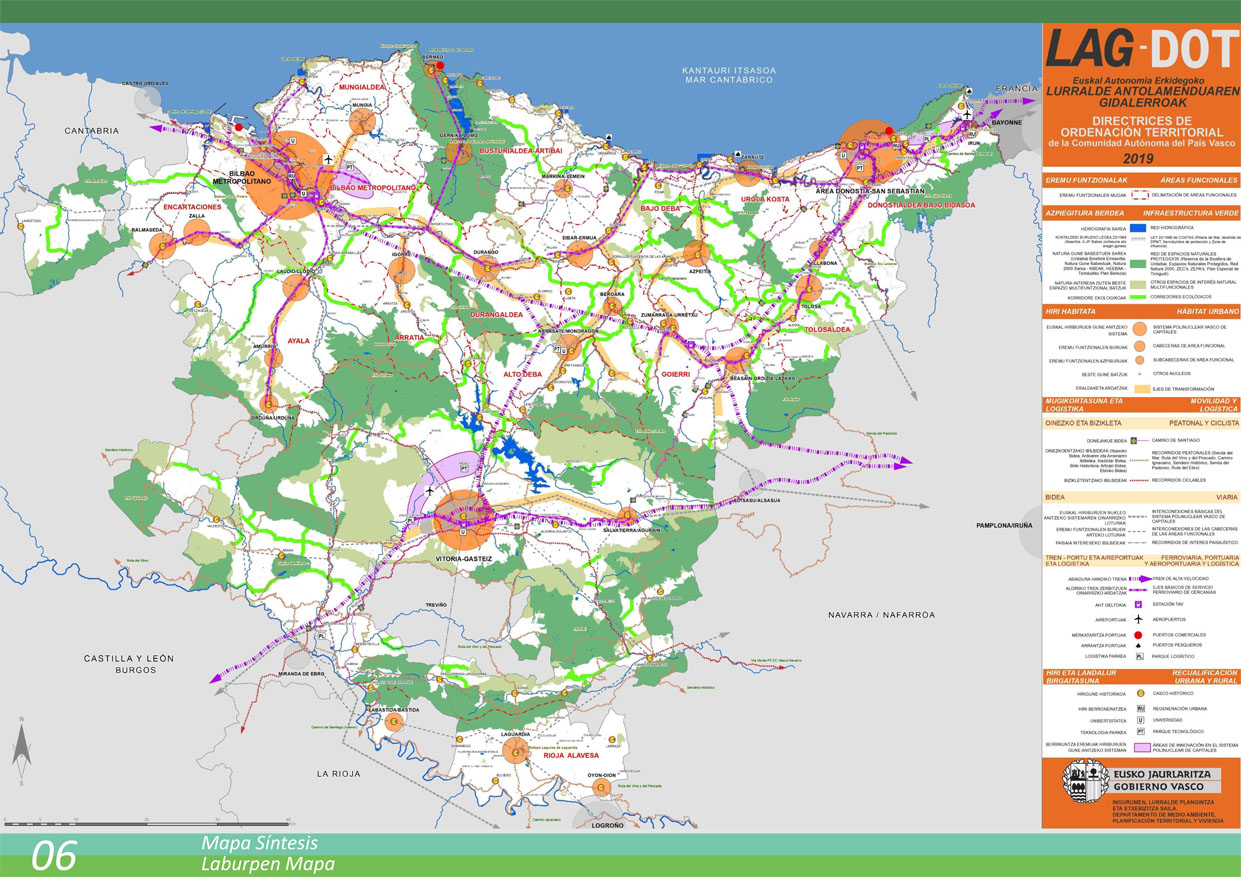Click the Parque Tecnológico PT legend icon
Image resolution: width=1241 pixels, height=877 pixels.
tap(1139, 732)
